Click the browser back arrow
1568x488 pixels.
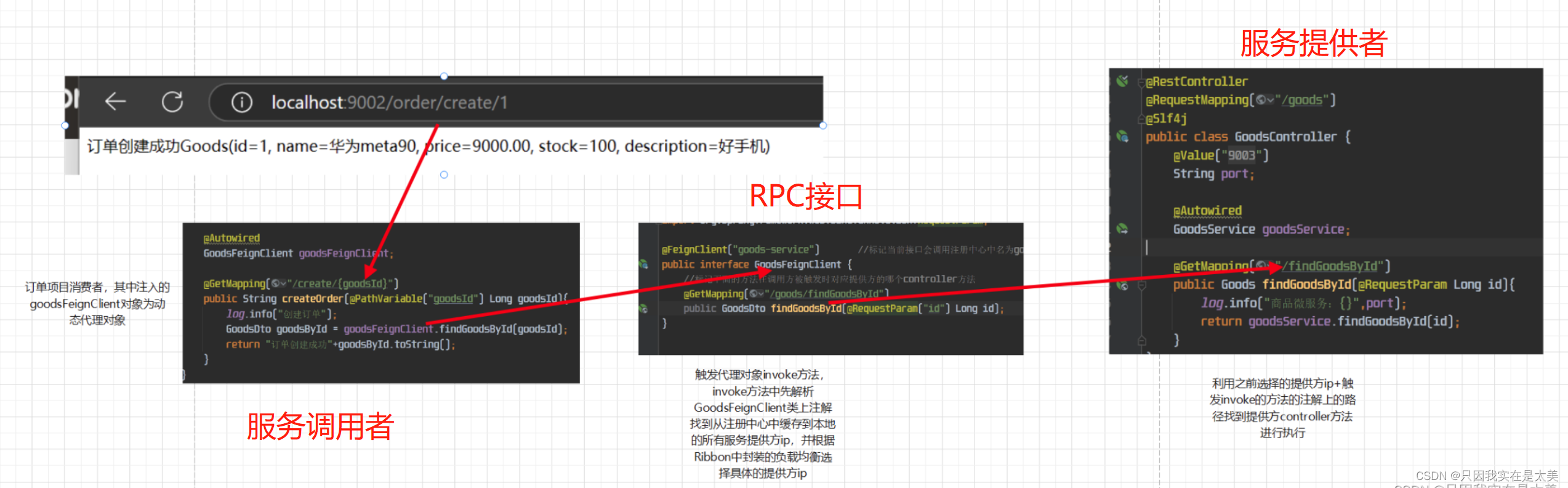point(115,101)
